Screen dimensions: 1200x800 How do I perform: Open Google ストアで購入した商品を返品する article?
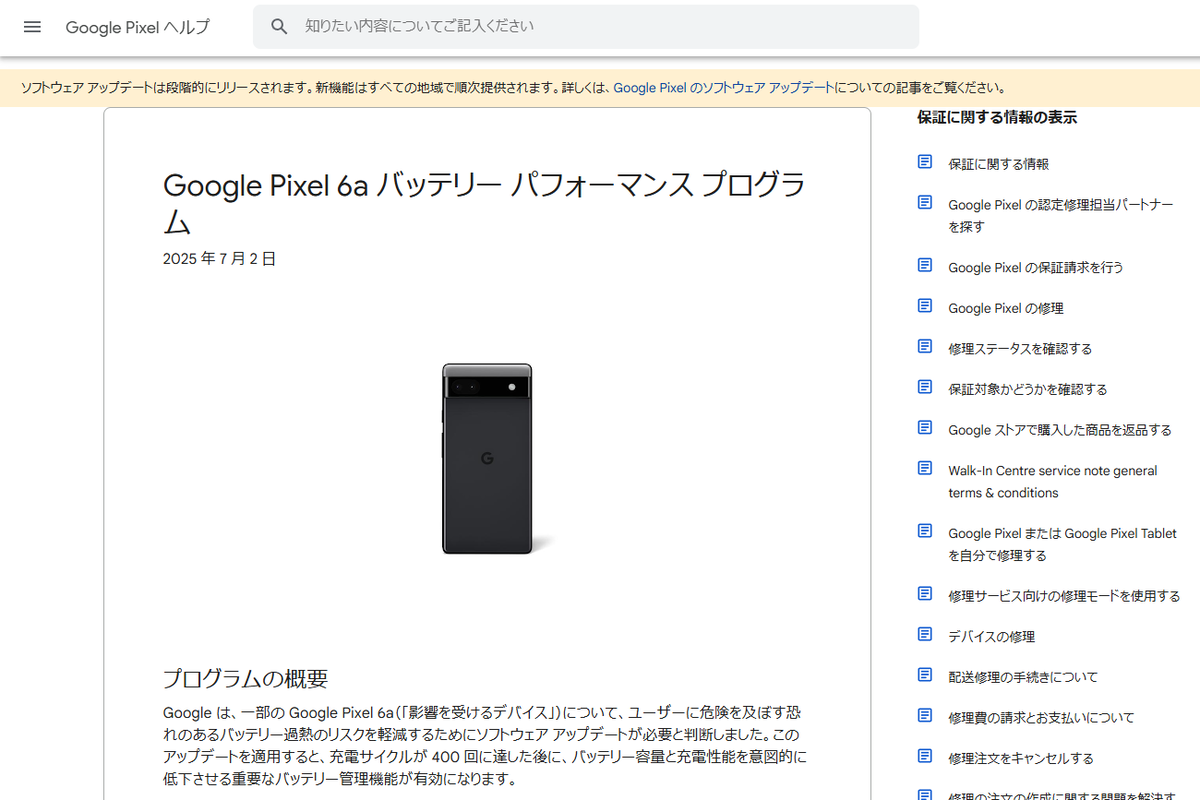pos(1060,430)
